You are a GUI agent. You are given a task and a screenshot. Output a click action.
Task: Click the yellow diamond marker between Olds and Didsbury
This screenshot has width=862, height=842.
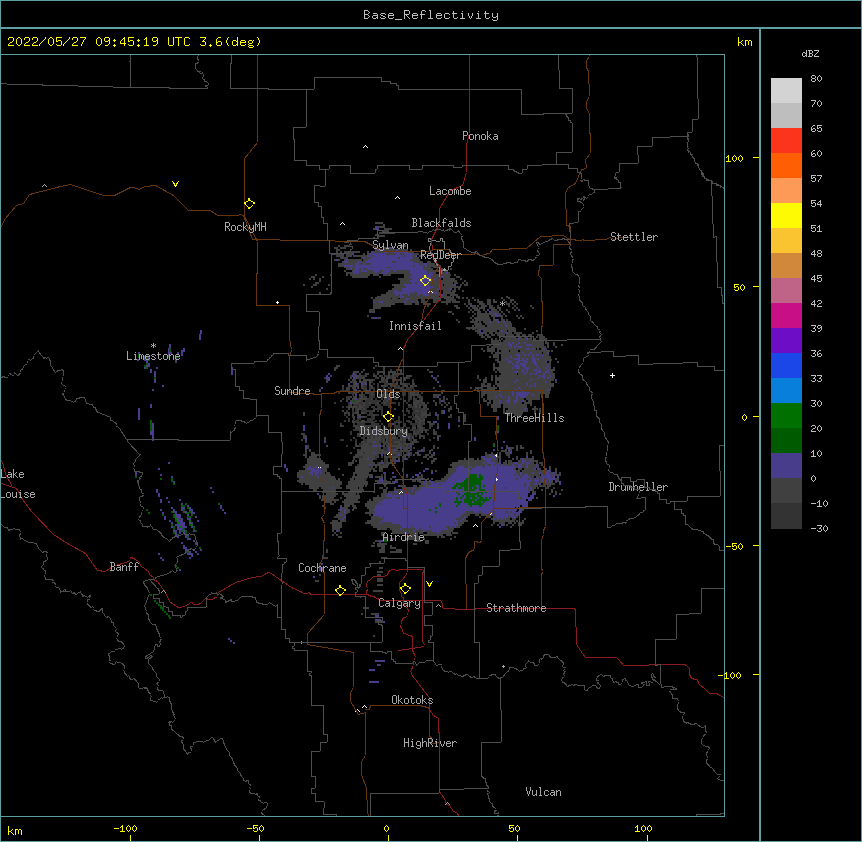(x=388, y=417)
